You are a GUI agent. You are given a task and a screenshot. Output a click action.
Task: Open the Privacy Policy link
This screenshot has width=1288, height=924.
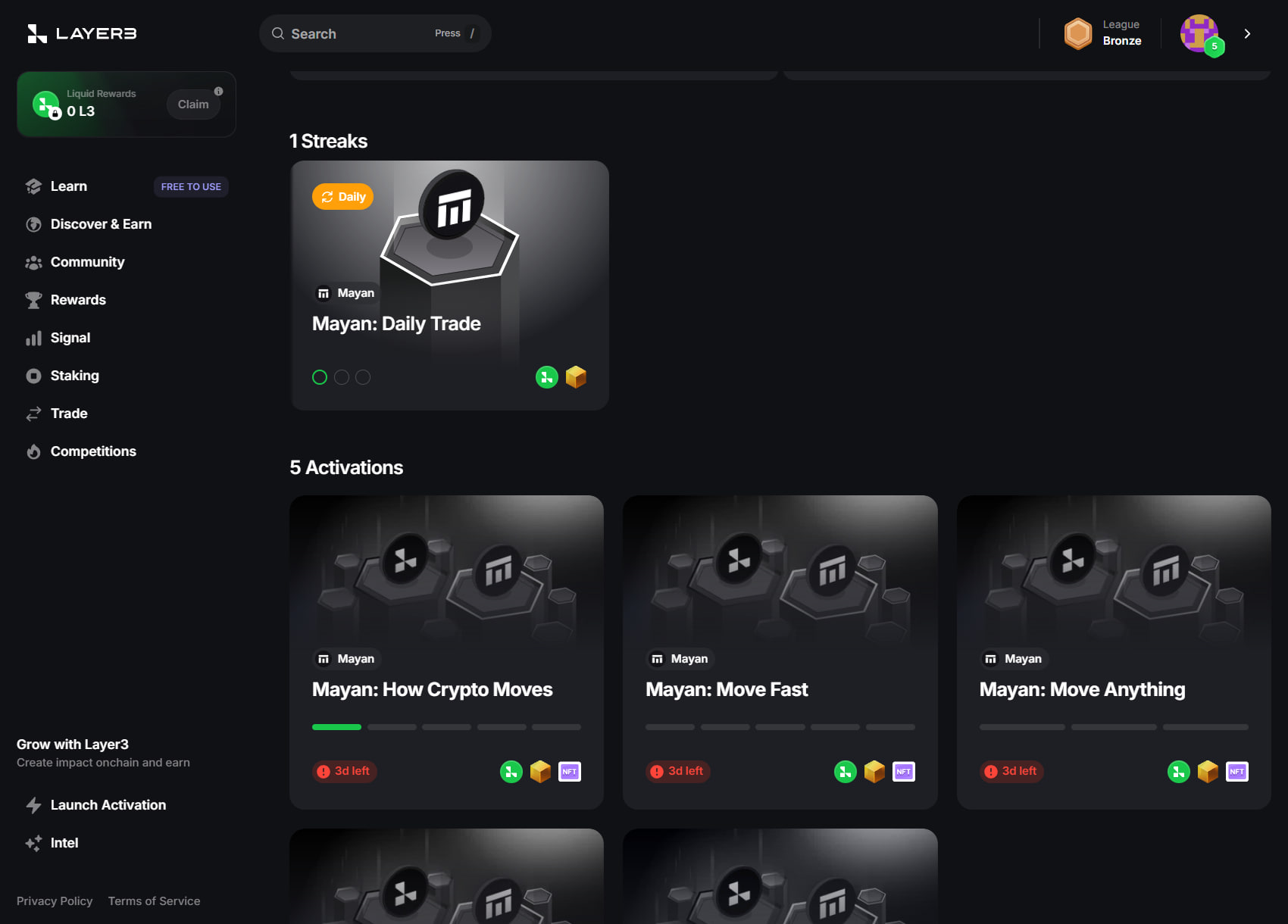coord(55,901)
